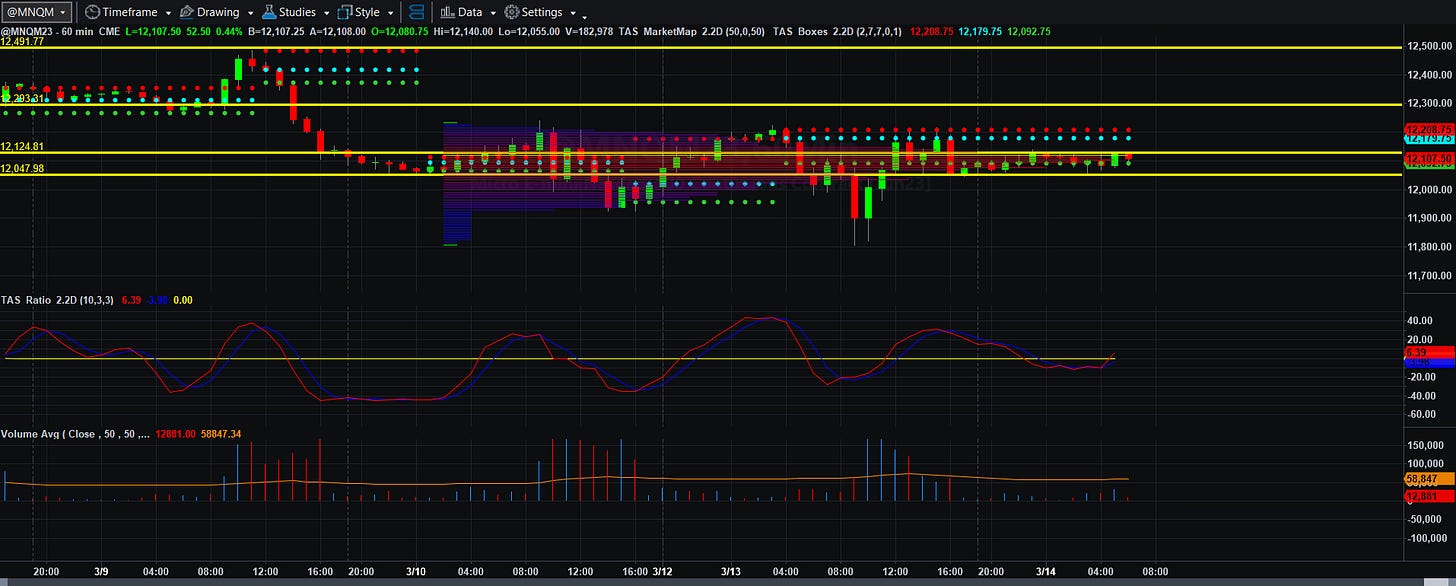This screenshot has height=586, width=1456.
Task: Click the red 12,208.75 price axis tag
Action: point(1429,130)
